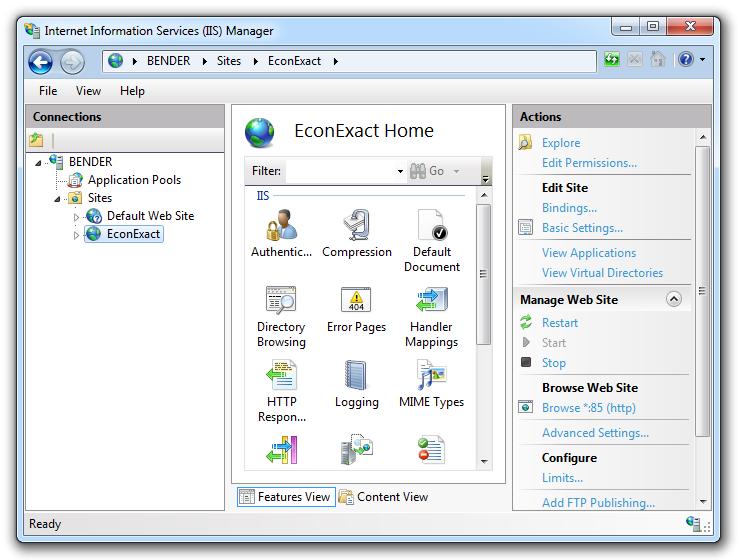Open the Error Pages 404 icon

356,300
